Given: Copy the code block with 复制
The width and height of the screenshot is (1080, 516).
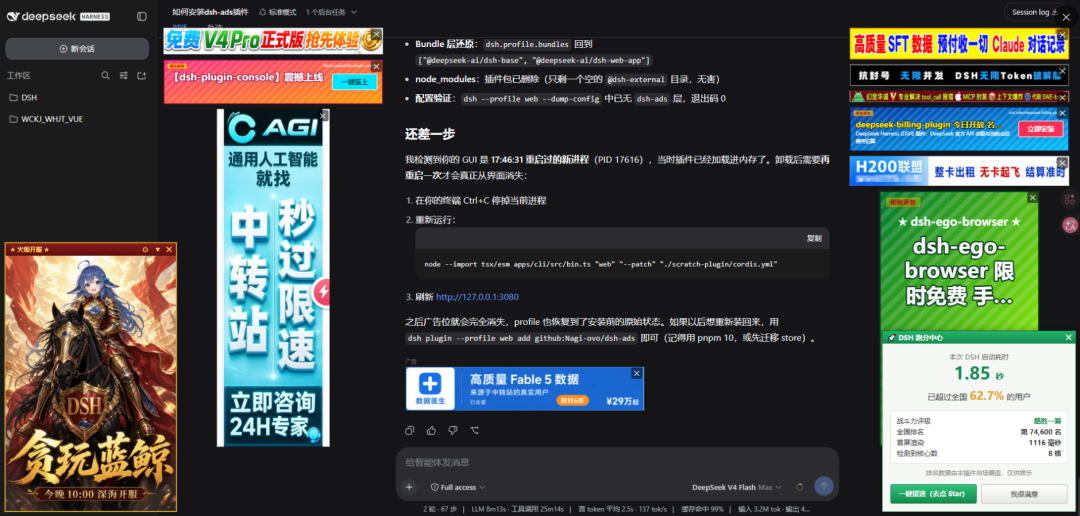Looking at the screenshot, I should (x=814, y=238).
